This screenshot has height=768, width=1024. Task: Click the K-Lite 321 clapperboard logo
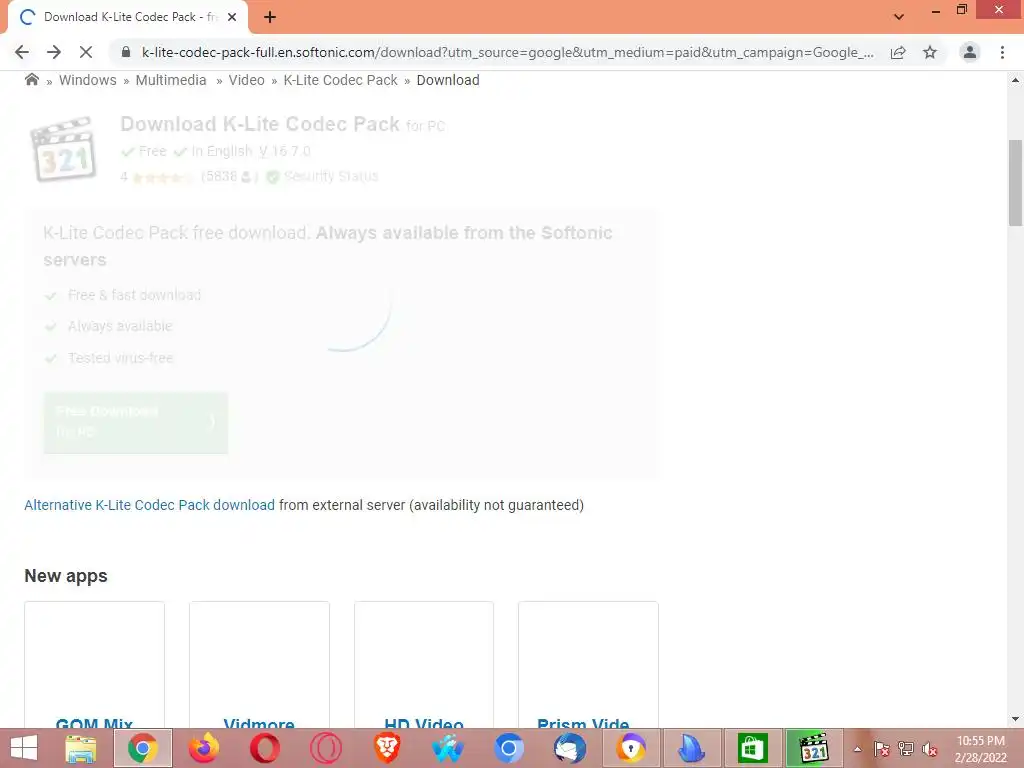[64, 149]
